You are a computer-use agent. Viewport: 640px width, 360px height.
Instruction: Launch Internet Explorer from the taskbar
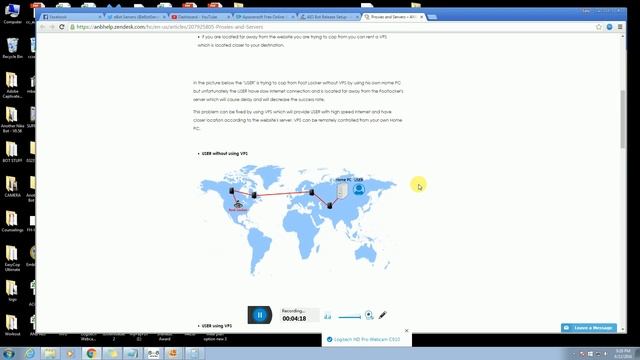pos(30,353)
